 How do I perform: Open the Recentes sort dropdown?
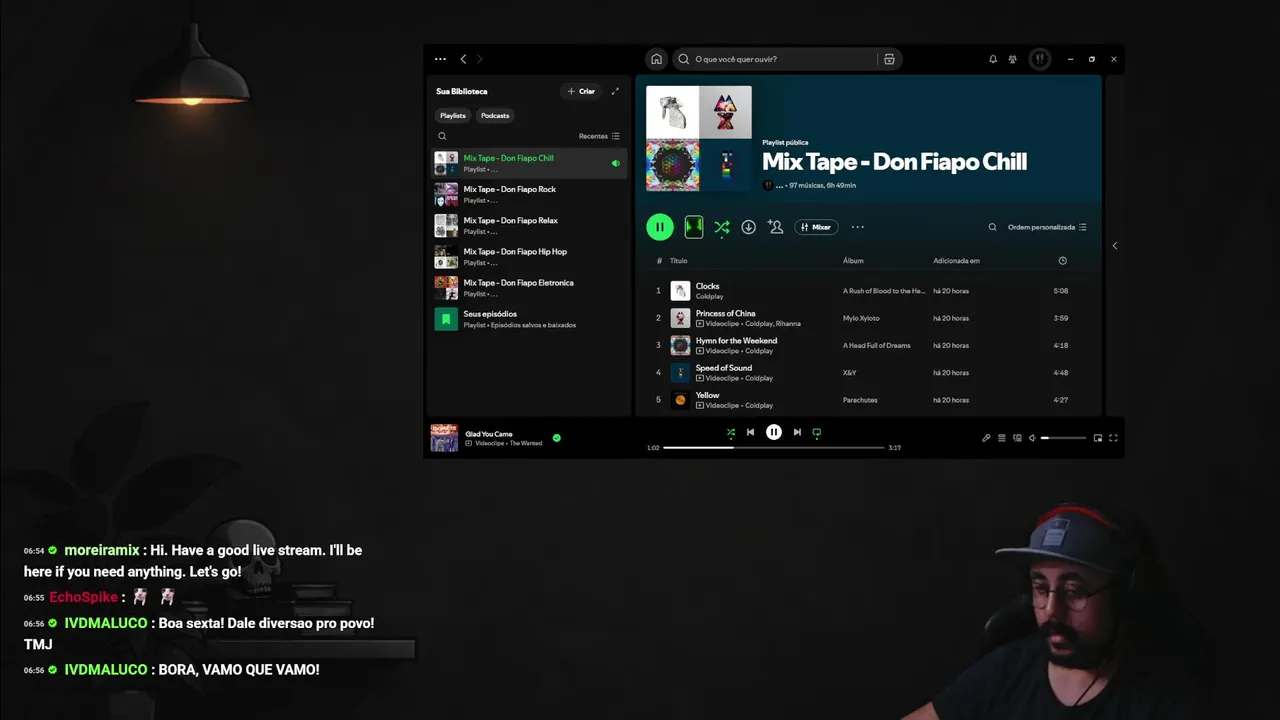[x=599, y=136]
